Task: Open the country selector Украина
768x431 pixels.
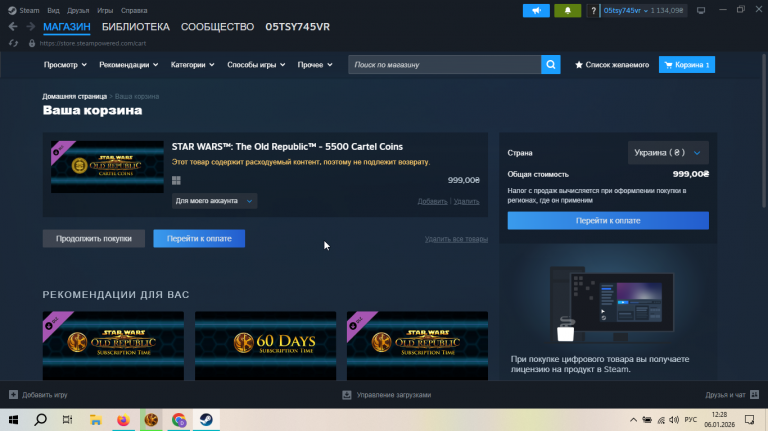Action: (668, 153)
